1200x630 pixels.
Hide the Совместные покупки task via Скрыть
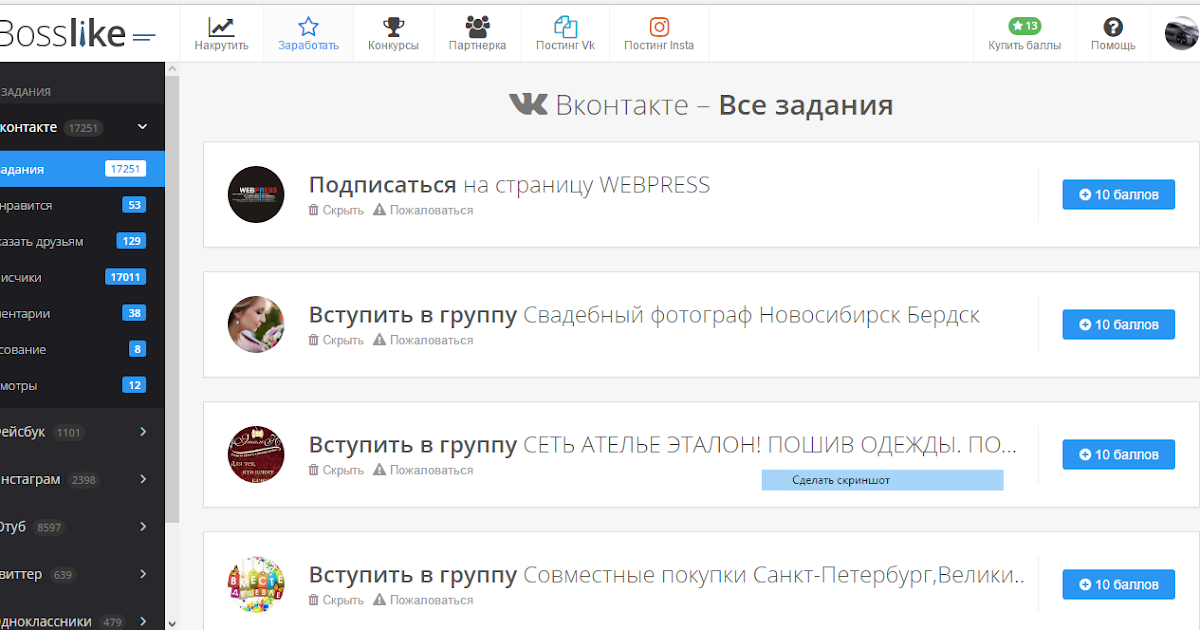point(336,600)
